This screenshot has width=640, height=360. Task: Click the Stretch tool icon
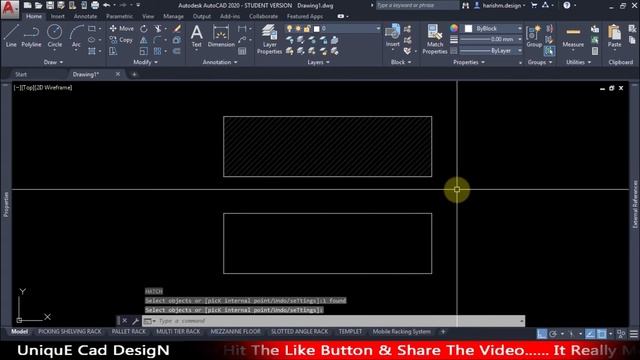(113, 51)
